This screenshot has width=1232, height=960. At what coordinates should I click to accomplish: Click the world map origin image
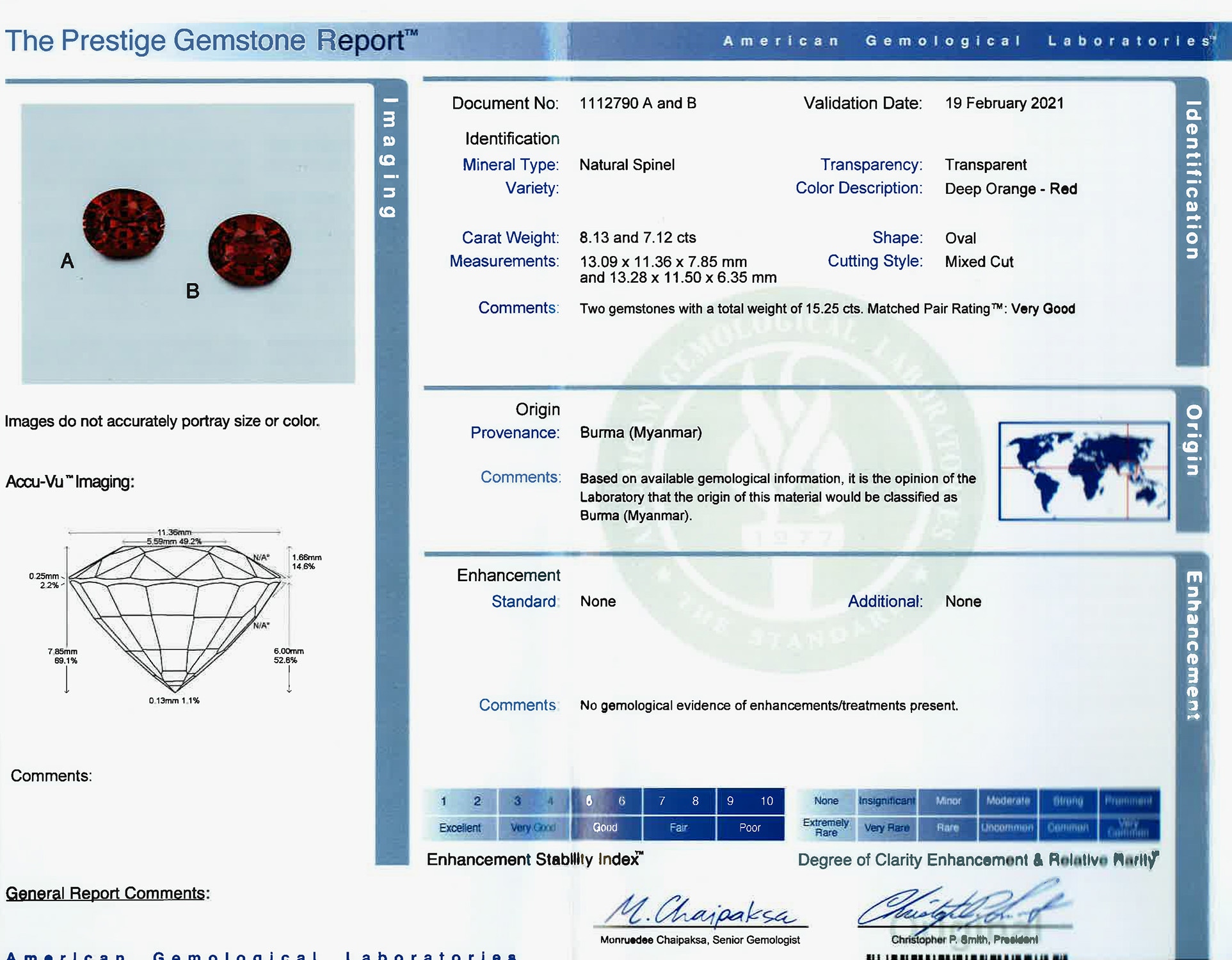1084,470
